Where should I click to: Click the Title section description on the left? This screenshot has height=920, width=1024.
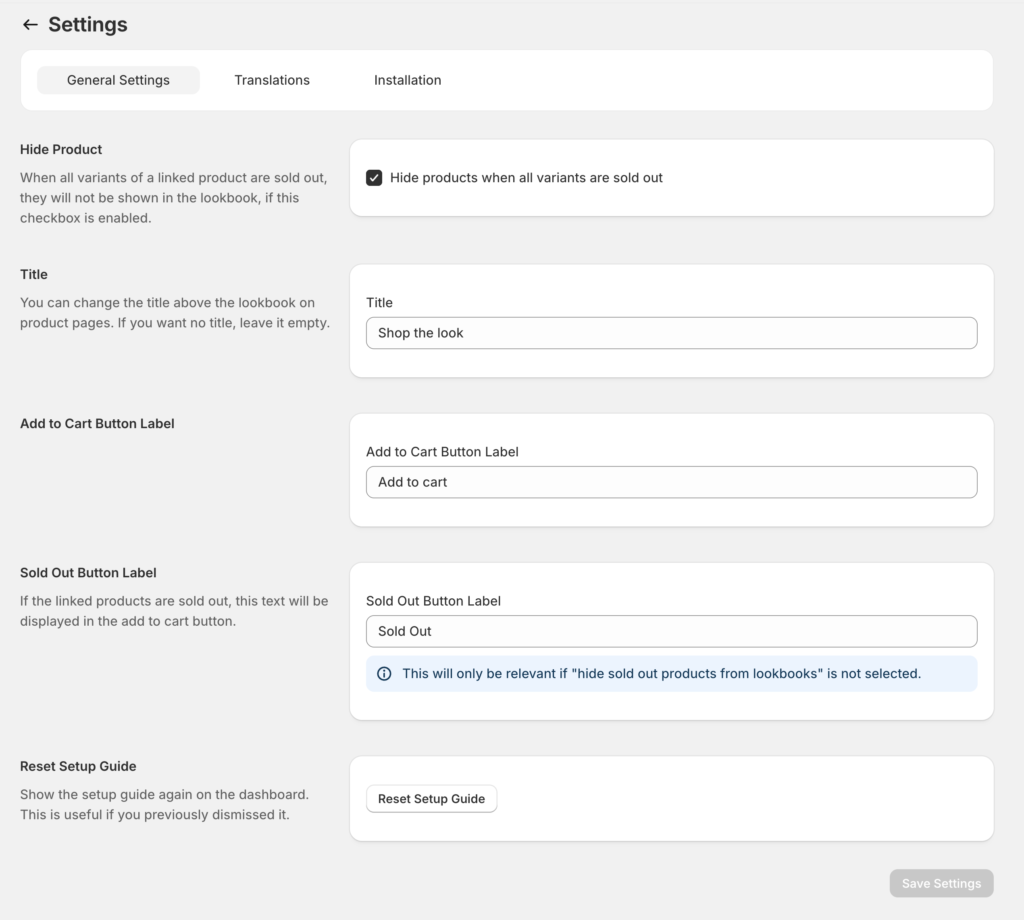(x=174, y=313)
